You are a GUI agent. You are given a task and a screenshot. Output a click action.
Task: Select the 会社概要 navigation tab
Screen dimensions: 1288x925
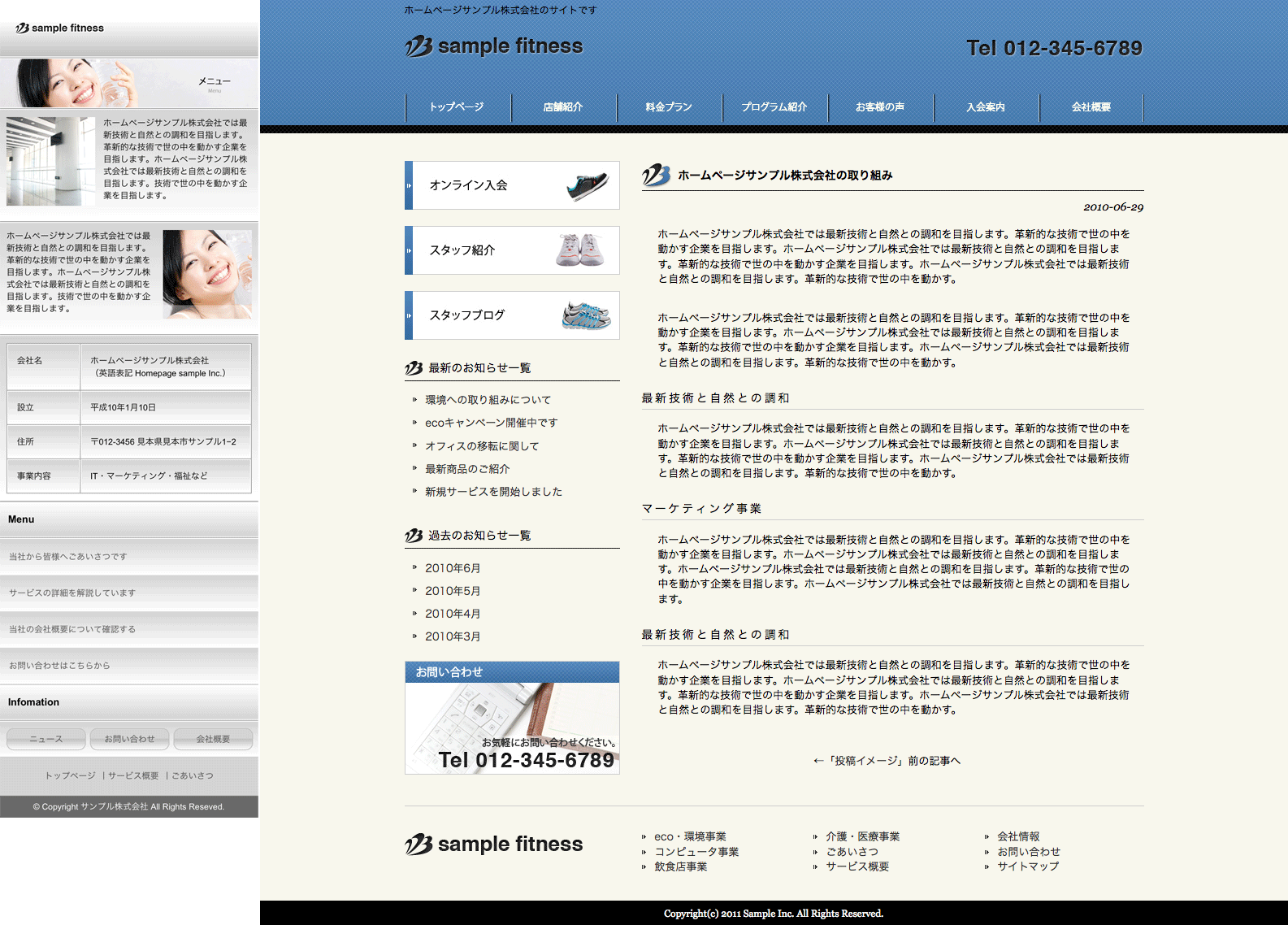click(1091, 107)
